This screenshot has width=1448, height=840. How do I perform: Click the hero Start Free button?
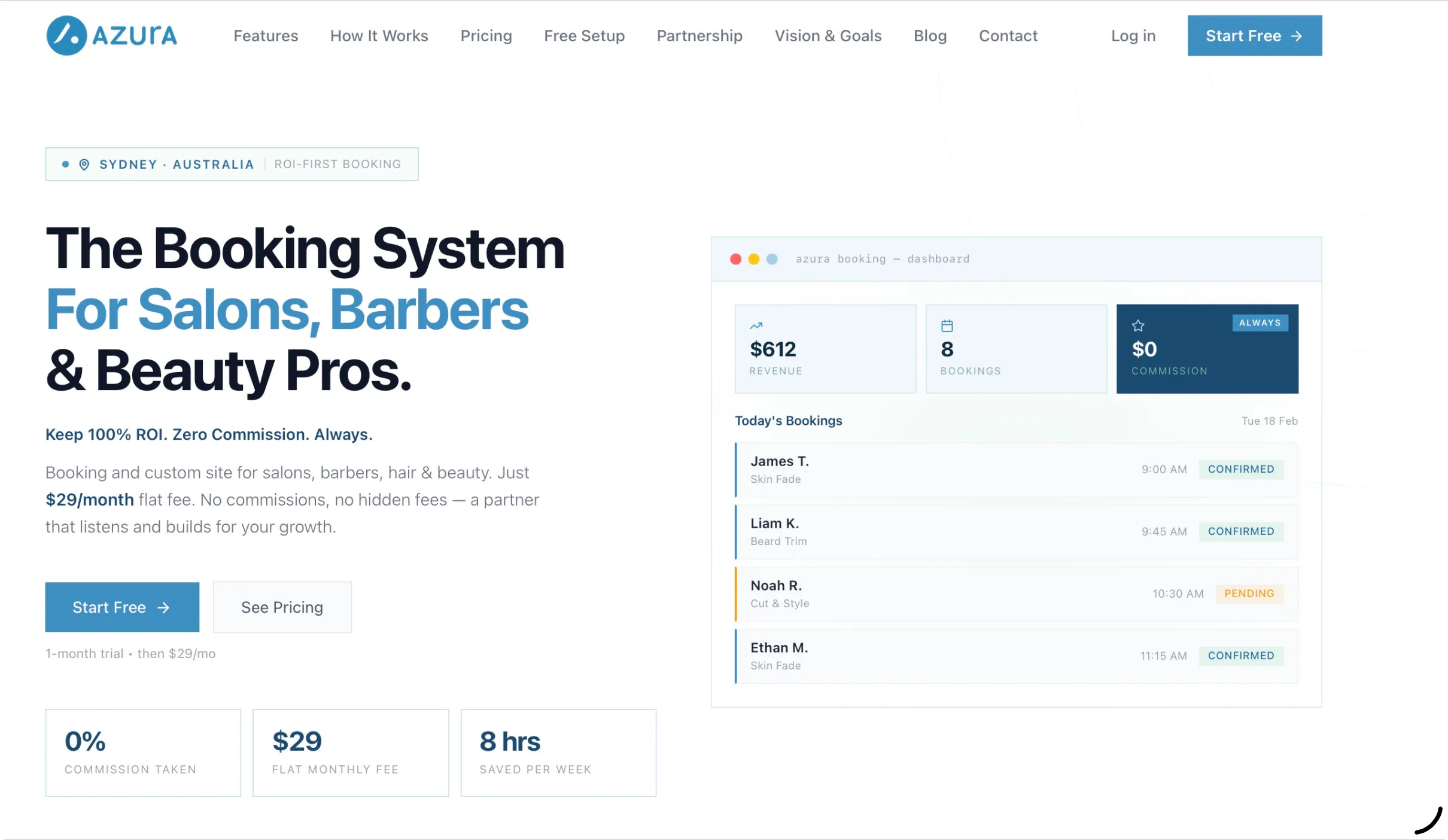point(122,607)
